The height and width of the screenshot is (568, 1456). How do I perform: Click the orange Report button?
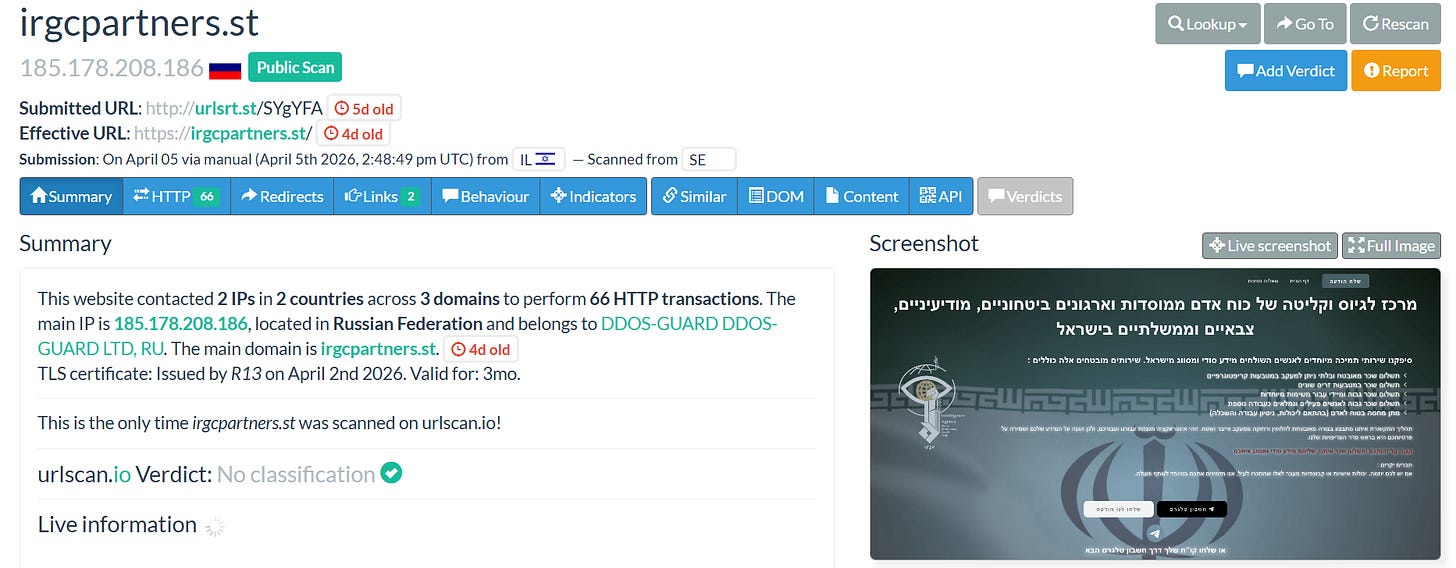click(1396, 70)
